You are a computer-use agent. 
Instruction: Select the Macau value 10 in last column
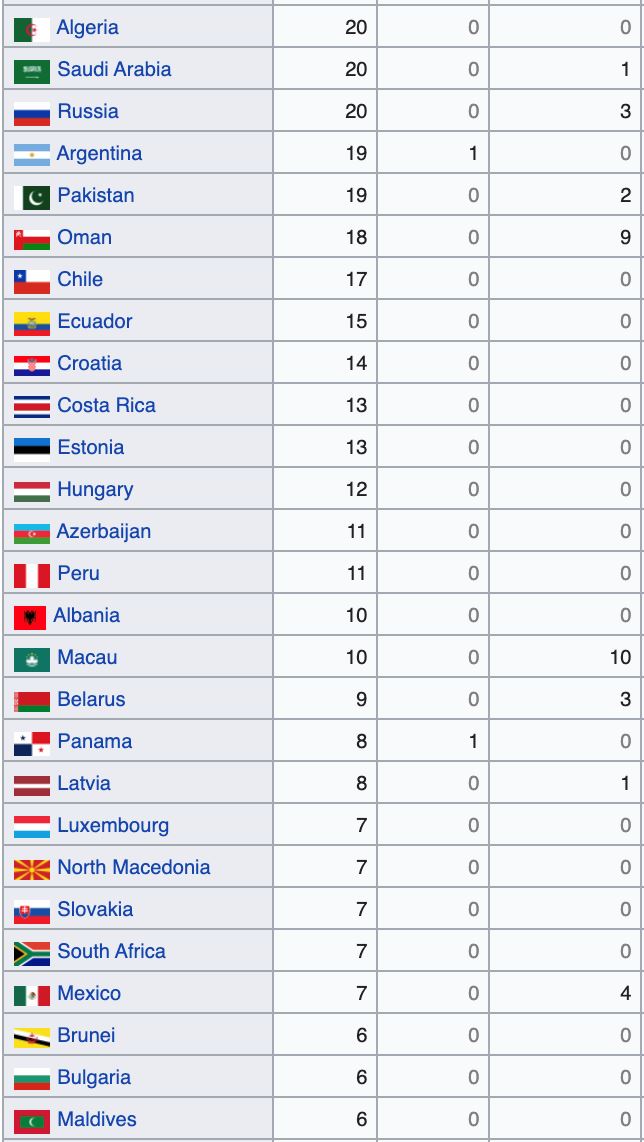pyautogui.click(x=619, y=658)
